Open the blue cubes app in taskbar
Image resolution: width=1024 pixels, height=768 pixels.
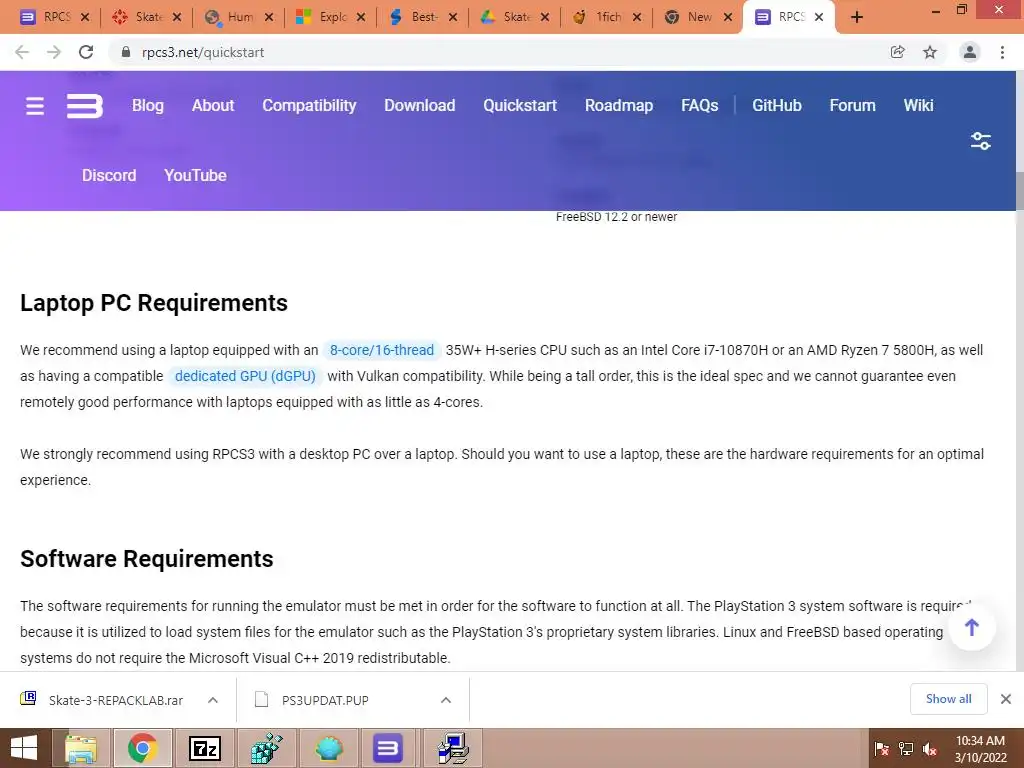pyautogui.click(x=266, y=748)
